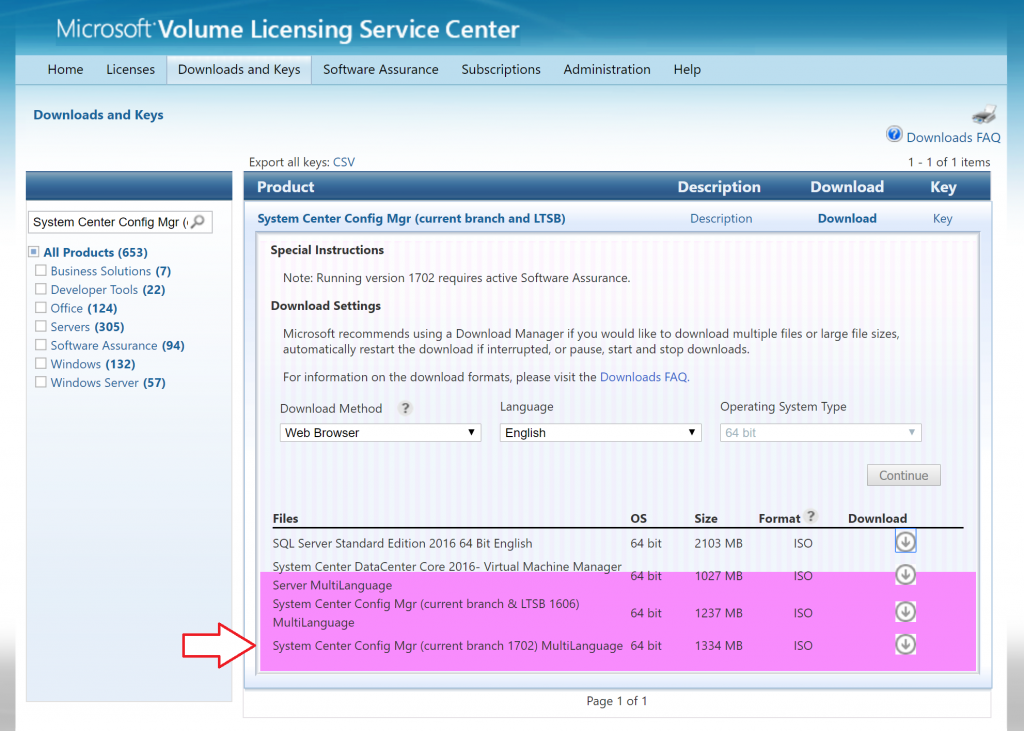Open the Download Method dropdown

(x=380, y=432)
